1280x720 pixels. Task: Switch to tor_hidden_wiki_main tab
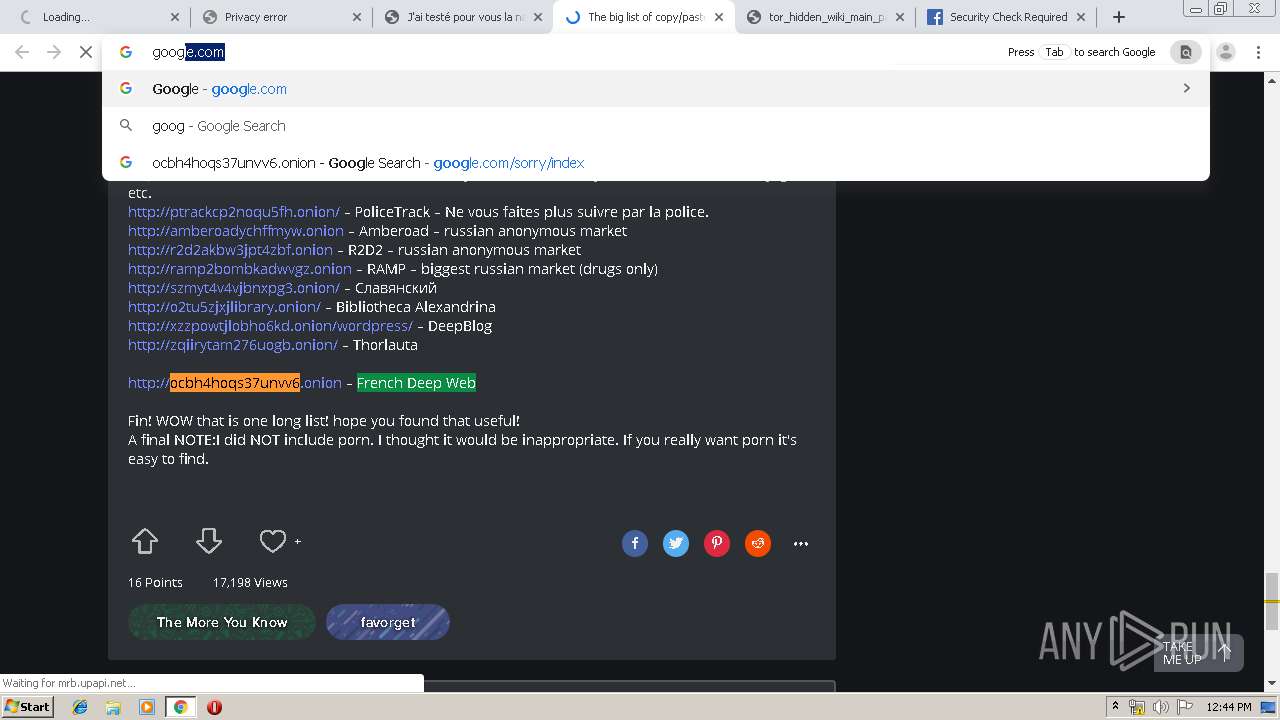pyautogui.click(x=824, y=17)
